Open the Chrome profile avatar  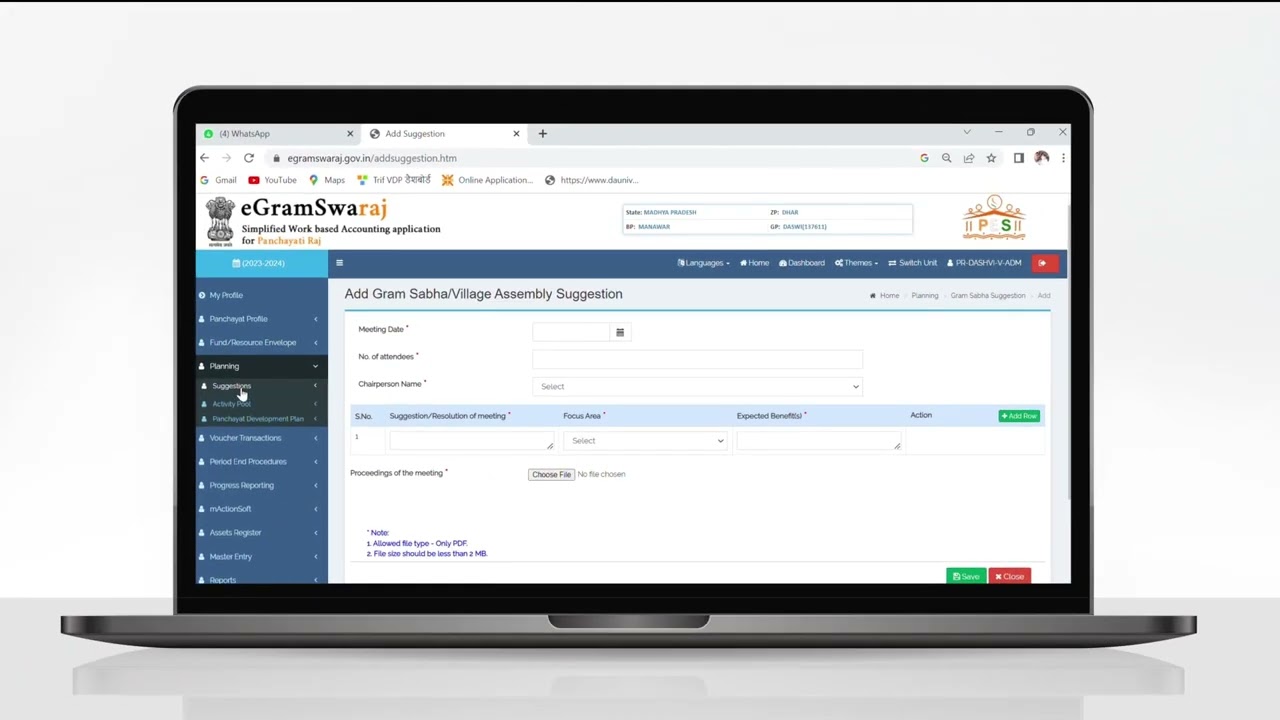(1041, 158)
